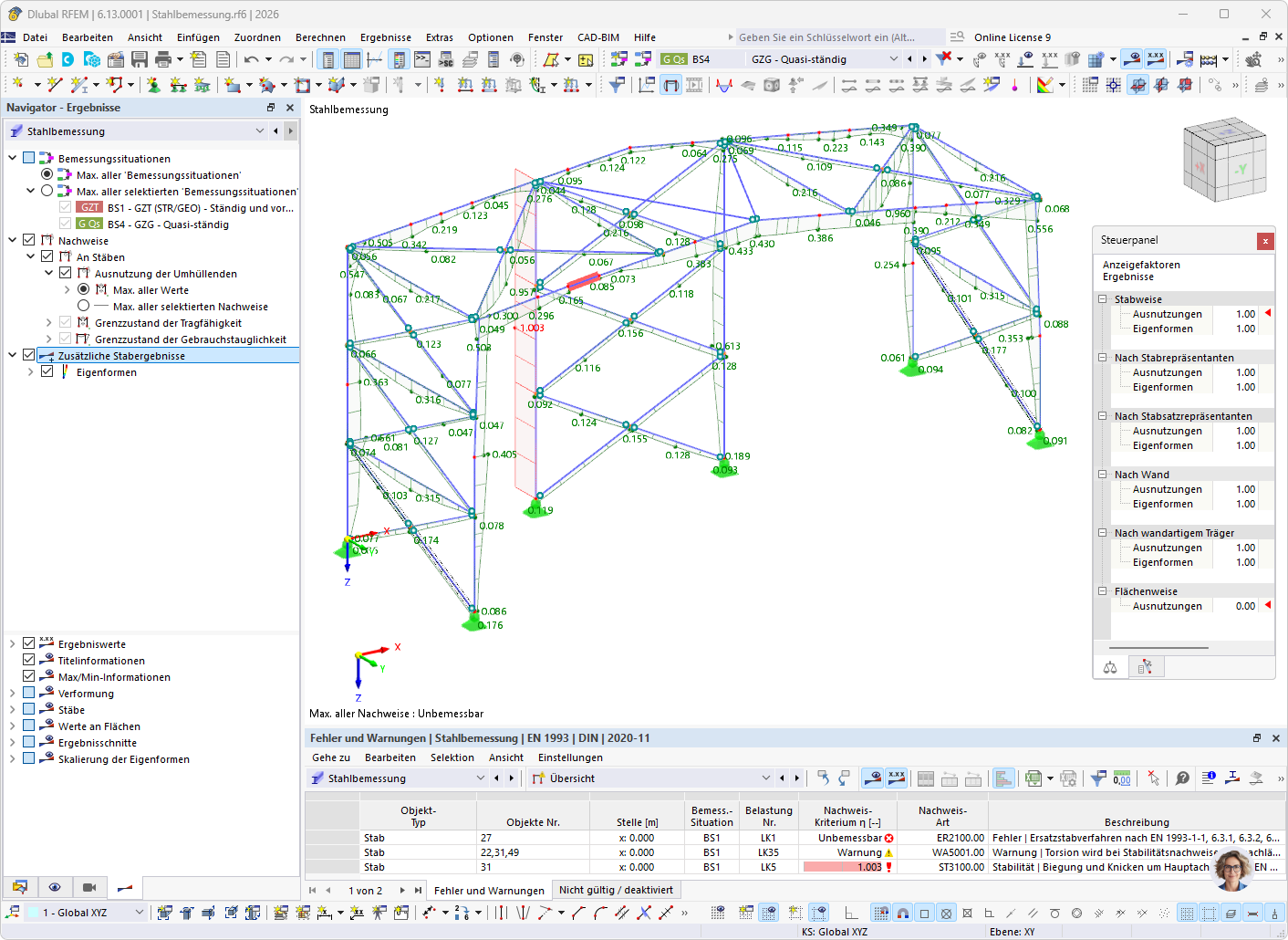The width and height of the screenshot is (1288, 940).
Task: Click the Print icon in toolbar
Action: (x=163, y=59)
